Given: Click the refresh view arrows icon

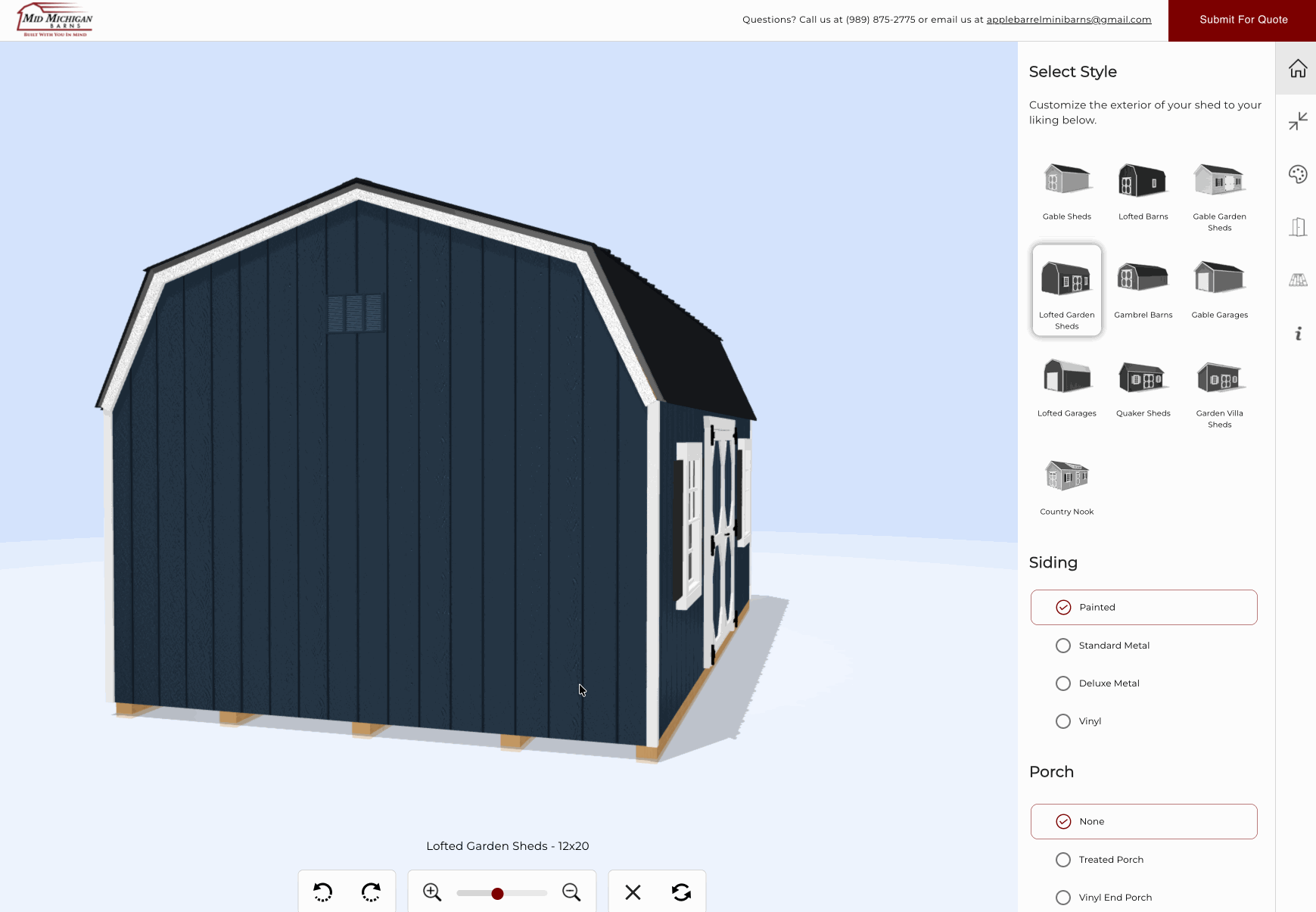Looking at the screenshot, I should (681, 892).
